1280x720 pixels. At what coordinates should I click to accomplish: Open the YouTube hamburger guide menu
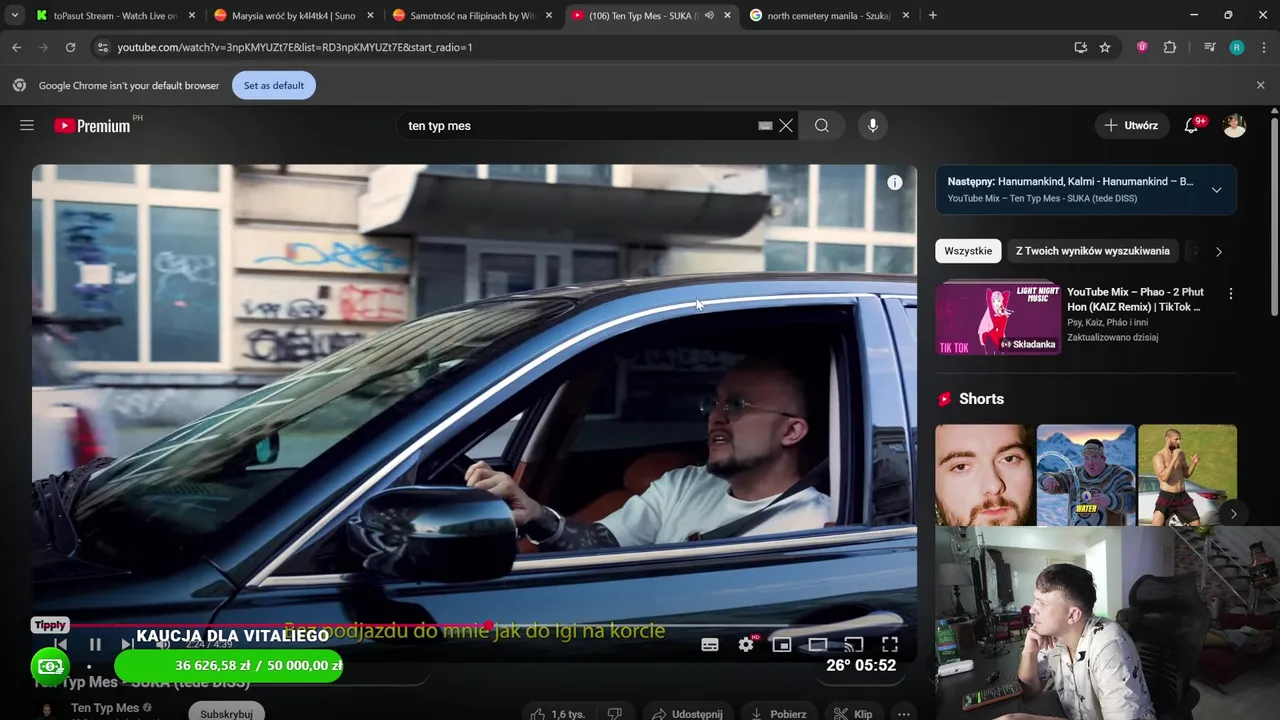tap(27, 125)
